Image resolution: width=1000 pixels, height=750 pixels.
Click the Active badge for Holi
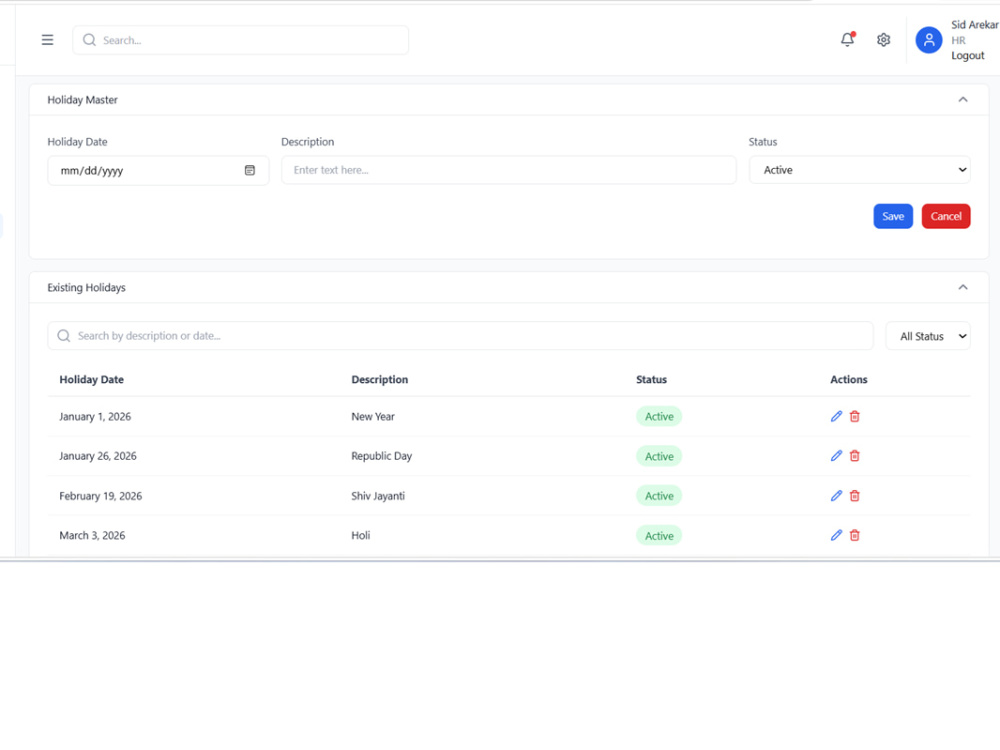click(x=659, y=536)
